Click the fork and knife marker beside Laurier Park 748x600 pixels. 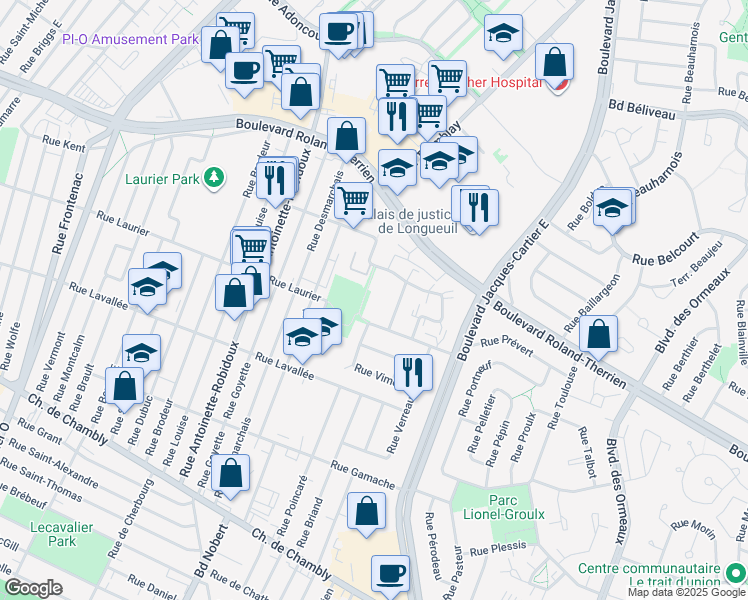pos(275,183)
